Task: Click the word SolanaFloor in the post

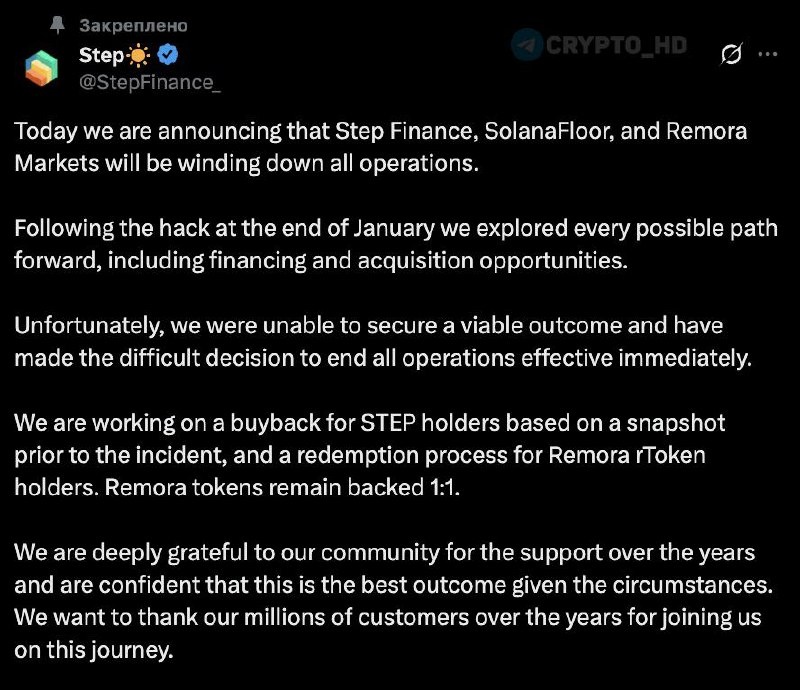Action: click(x=547, y=131)
